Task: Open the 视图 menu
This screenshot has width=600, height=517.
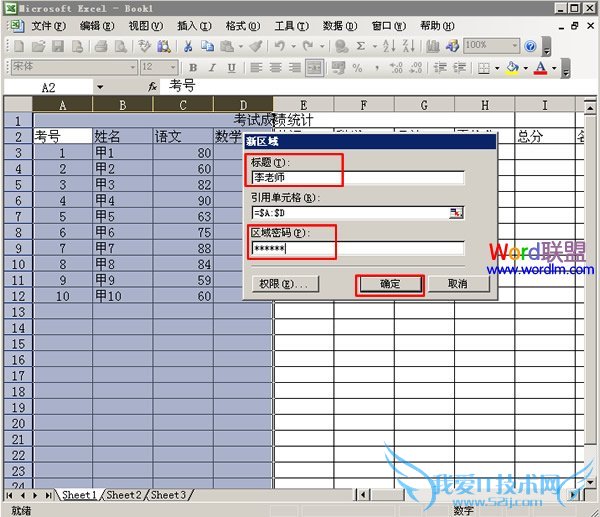Action: pyautogui.click(x=145, y=26)
